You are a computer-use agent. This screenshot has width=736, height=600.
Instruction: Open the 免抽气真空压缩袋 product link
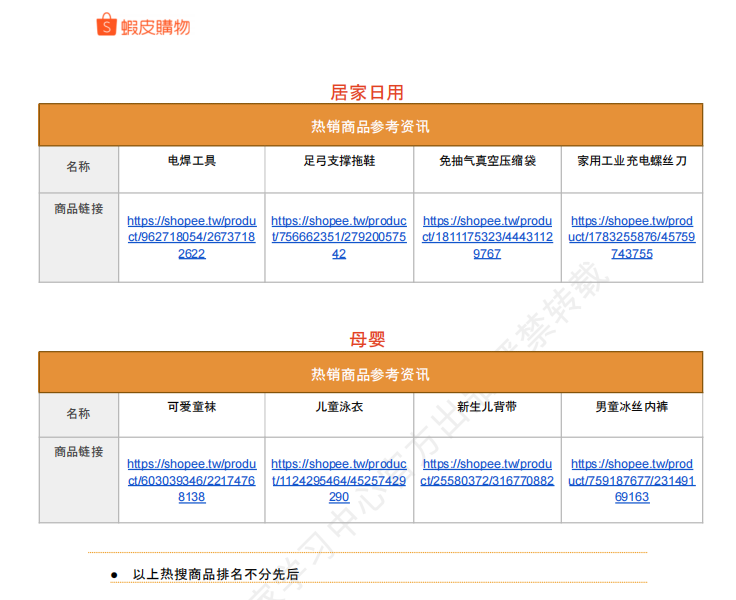[x=487, y=237]
